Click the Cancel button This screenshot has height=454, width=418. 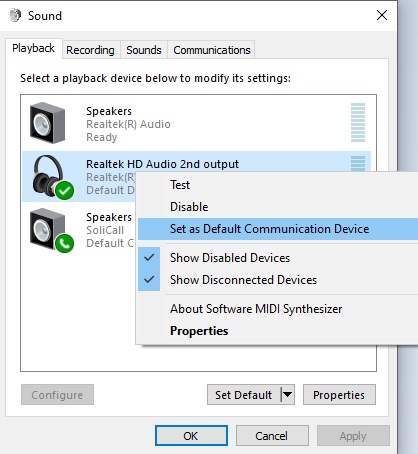click(x=272, y=436)
